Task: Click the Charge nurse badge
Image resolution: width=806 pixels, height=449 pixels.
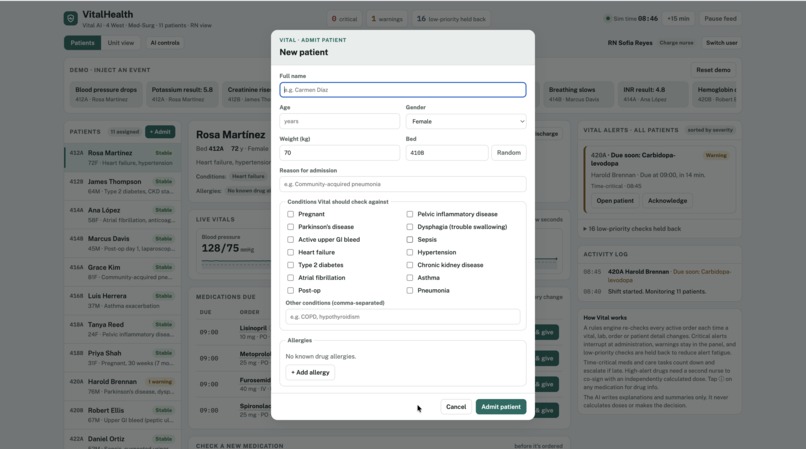Action: 676,43
